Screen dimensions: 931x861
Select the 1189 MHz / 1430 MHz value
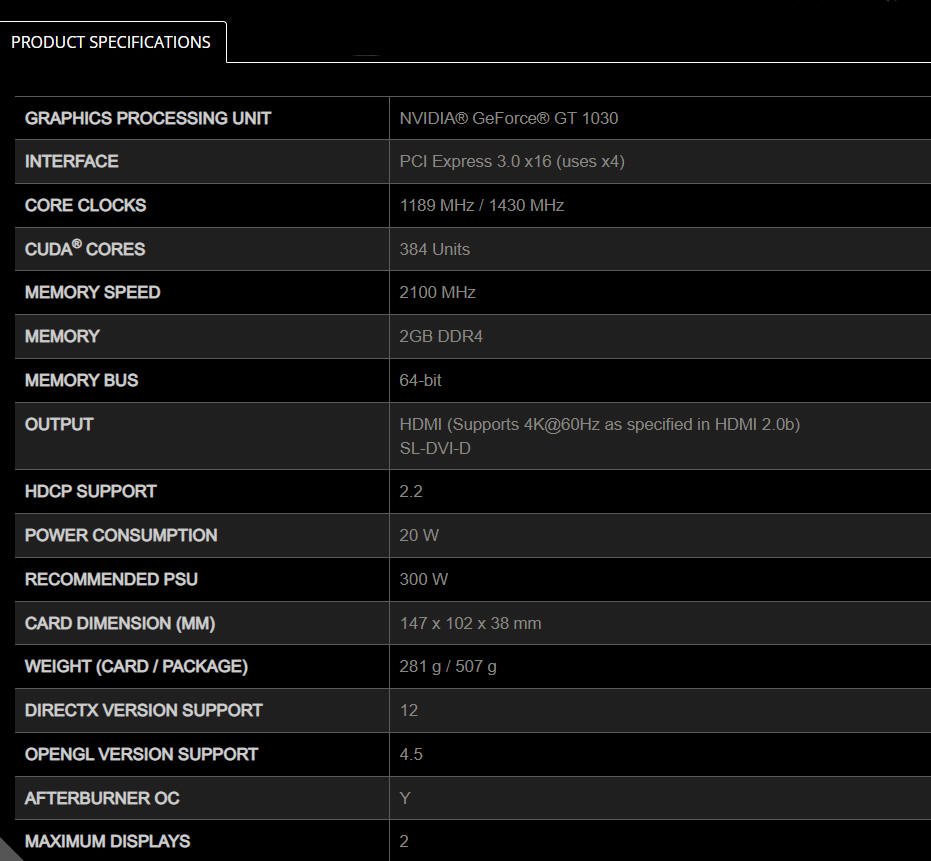(x=482, y=205)
